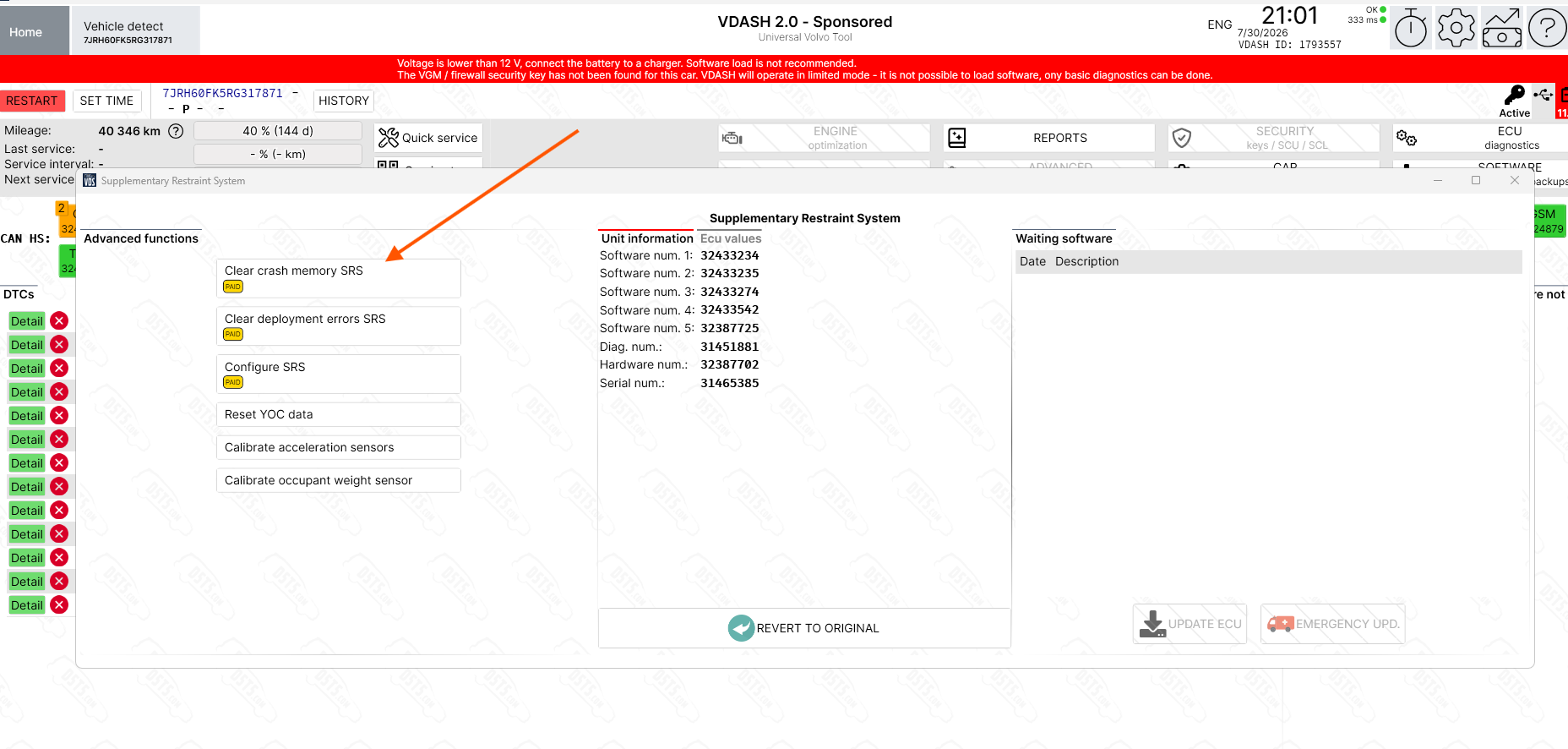The image size is (1568, 749).
Task: Click the Active key icon
Action: click(x=1515, y=101)
